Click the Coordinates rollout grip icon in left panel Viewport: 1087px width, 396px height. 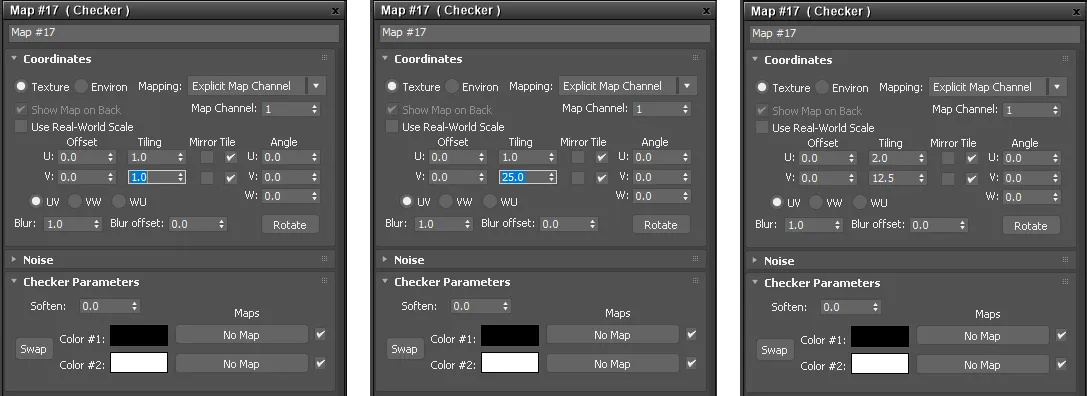(324, 58)
